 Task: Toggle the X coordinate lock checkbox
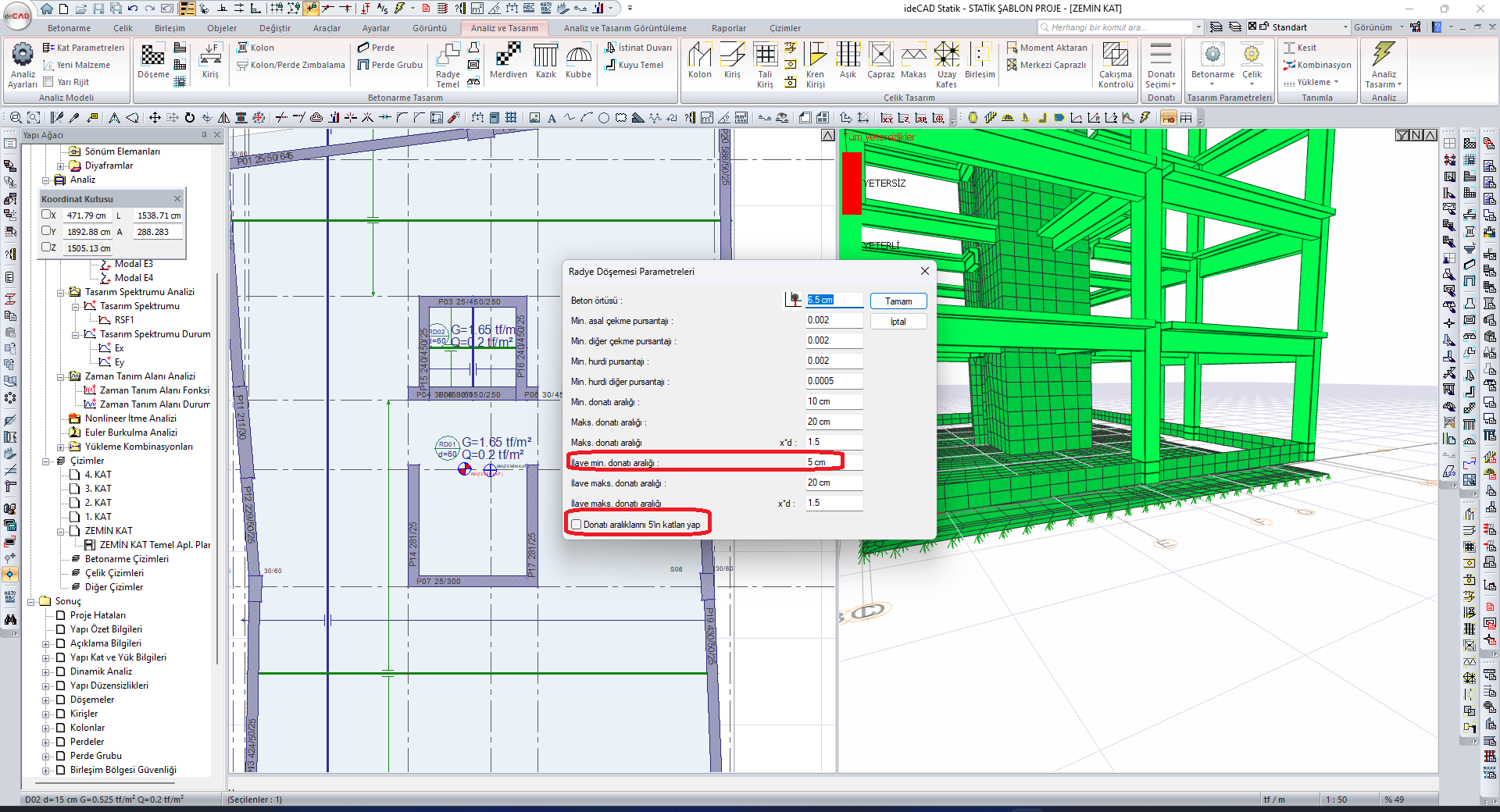tap(46, 215)
